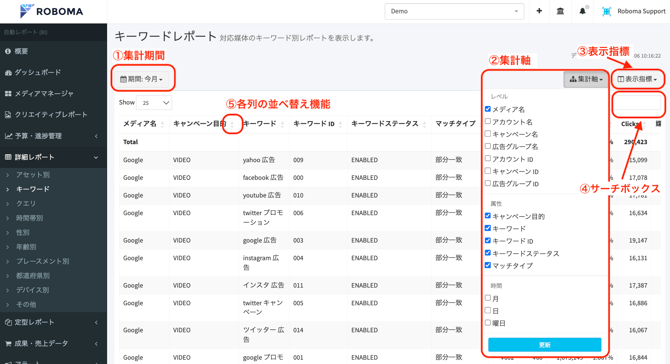Click the facebook 広告 keyword cell
The width and height of the screenshot is (670, 364).
click(262, 177)
